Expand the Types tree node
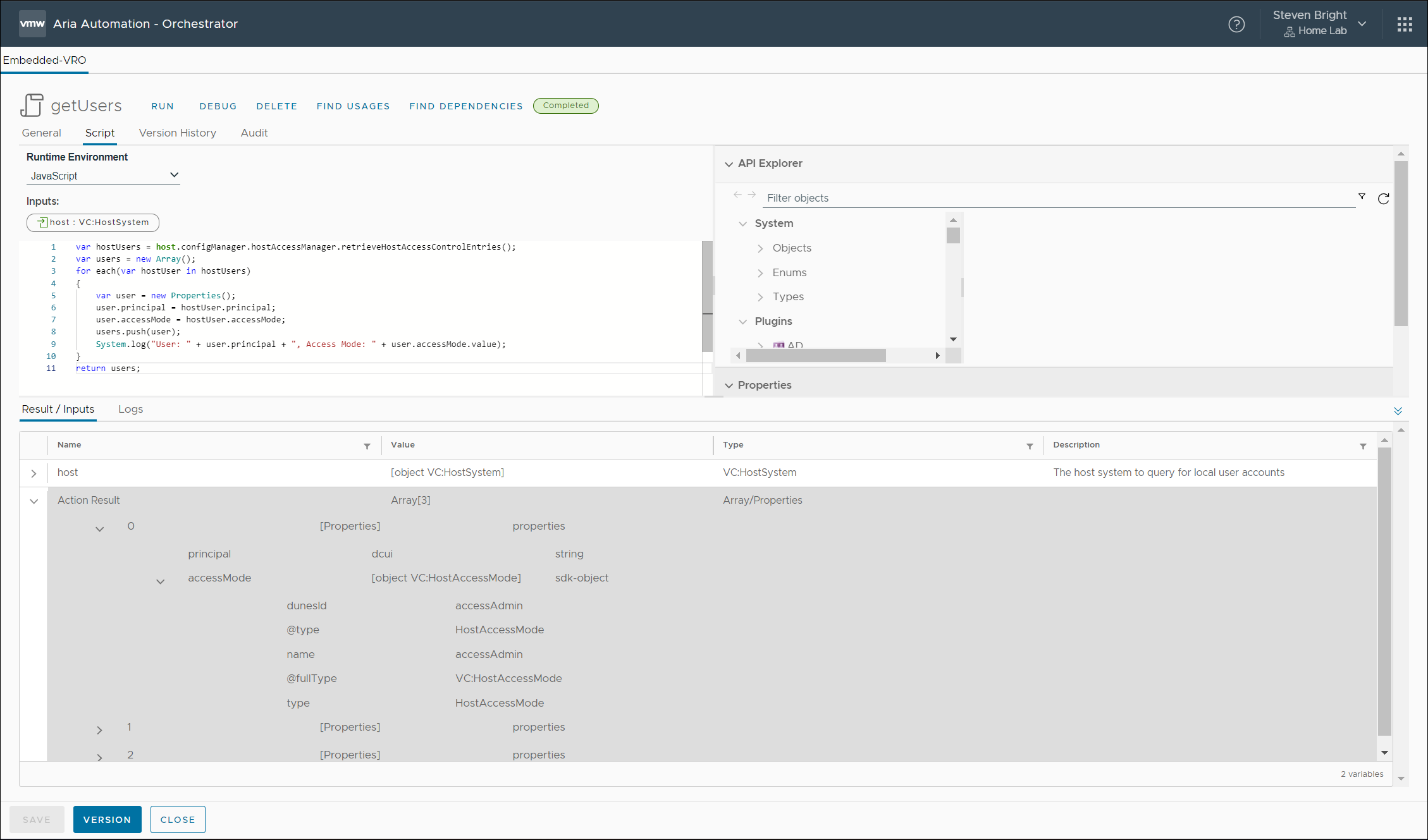The height and width of the screenshot is (840, 1428). point(760,297)
